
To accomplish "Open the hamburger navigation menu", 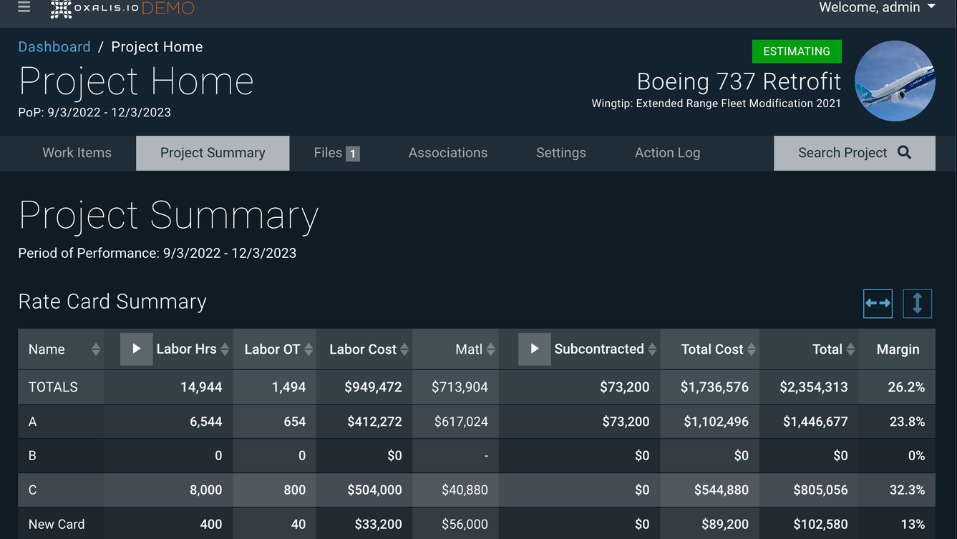I will click(24, 7).
